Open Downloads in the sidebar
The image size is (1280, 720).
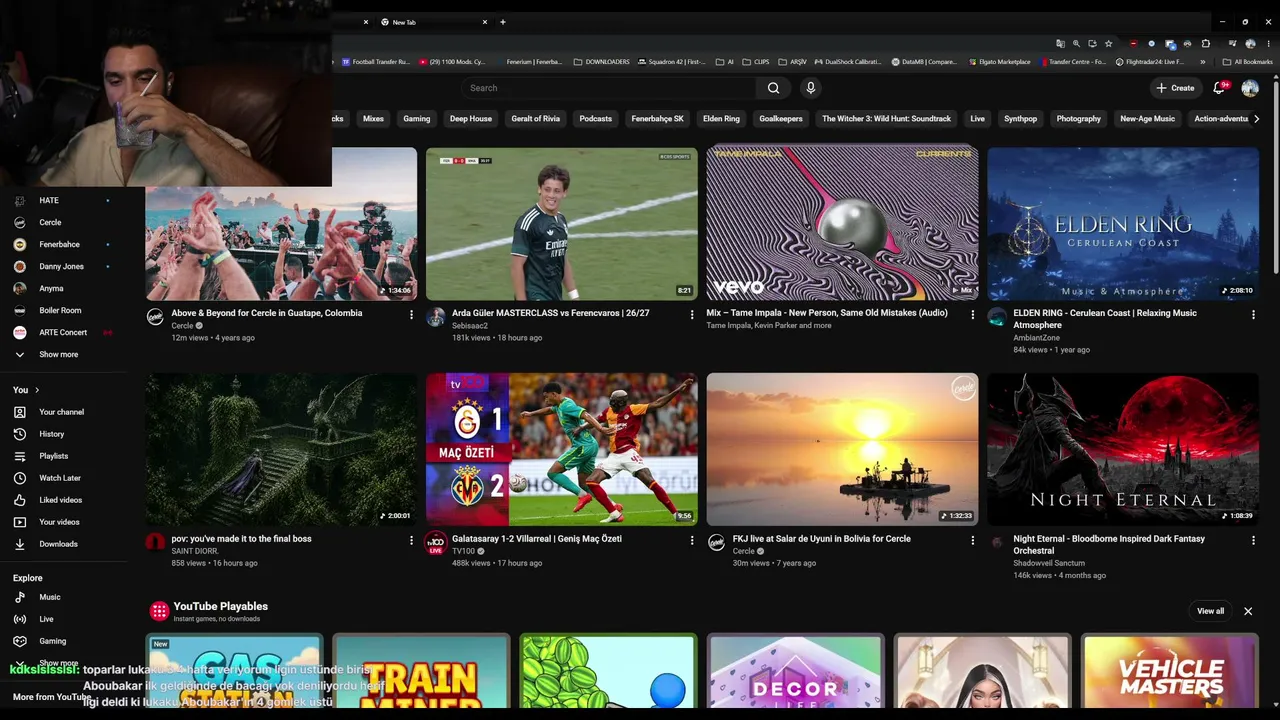(58, 544)
